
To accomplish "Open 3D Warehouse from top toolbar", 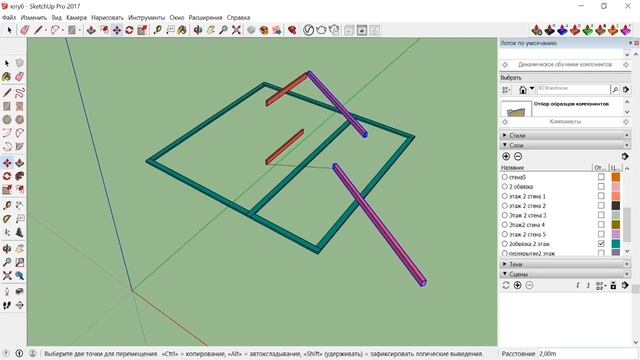I will (x=264, y=30).
